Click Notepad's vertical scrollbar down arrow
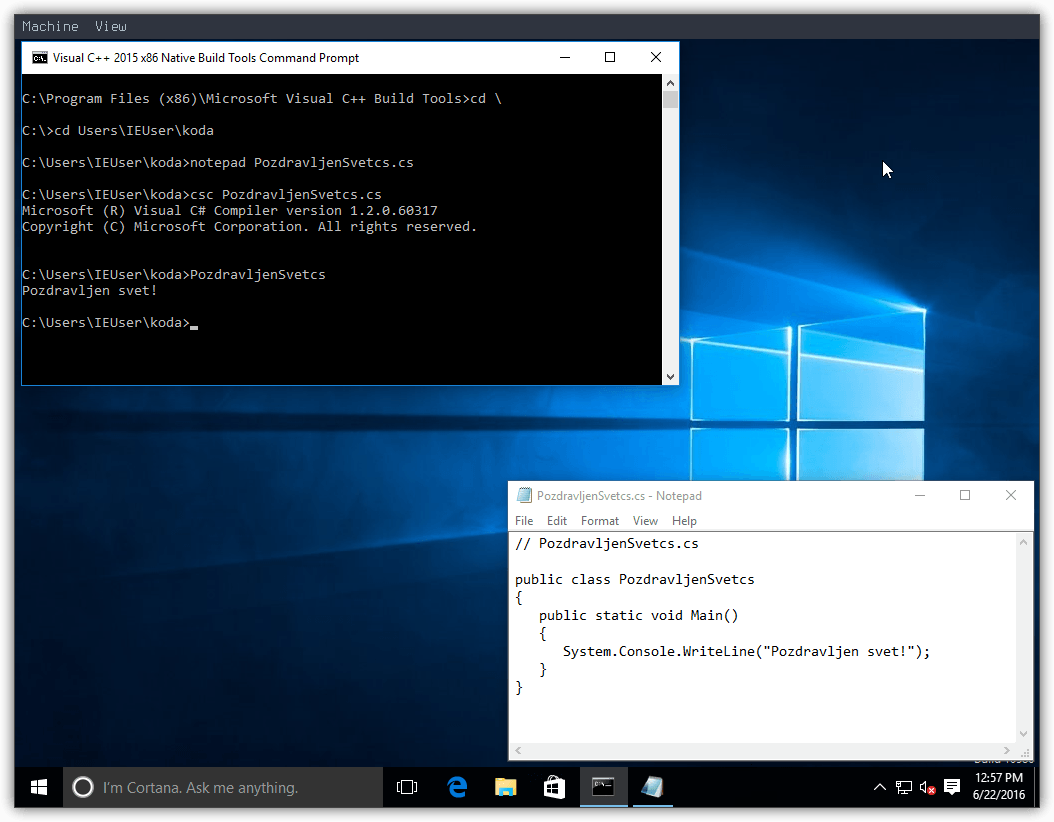Viewport: 1054px width, 822px height. click(x=1024, y=734)
